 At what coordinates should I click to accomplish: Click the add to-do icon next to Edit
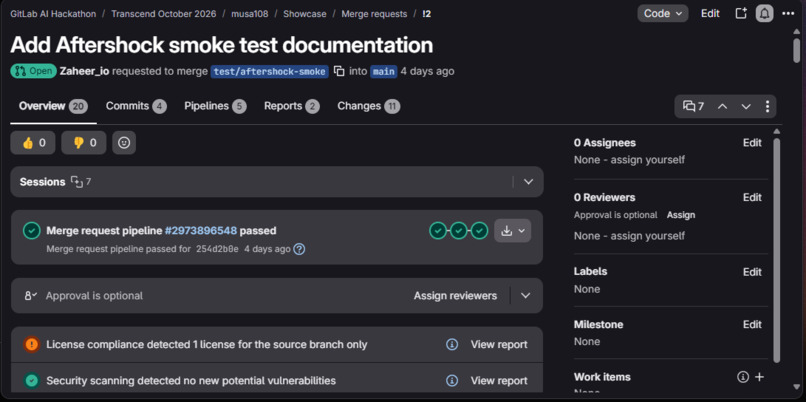click(x=741, y=13)
